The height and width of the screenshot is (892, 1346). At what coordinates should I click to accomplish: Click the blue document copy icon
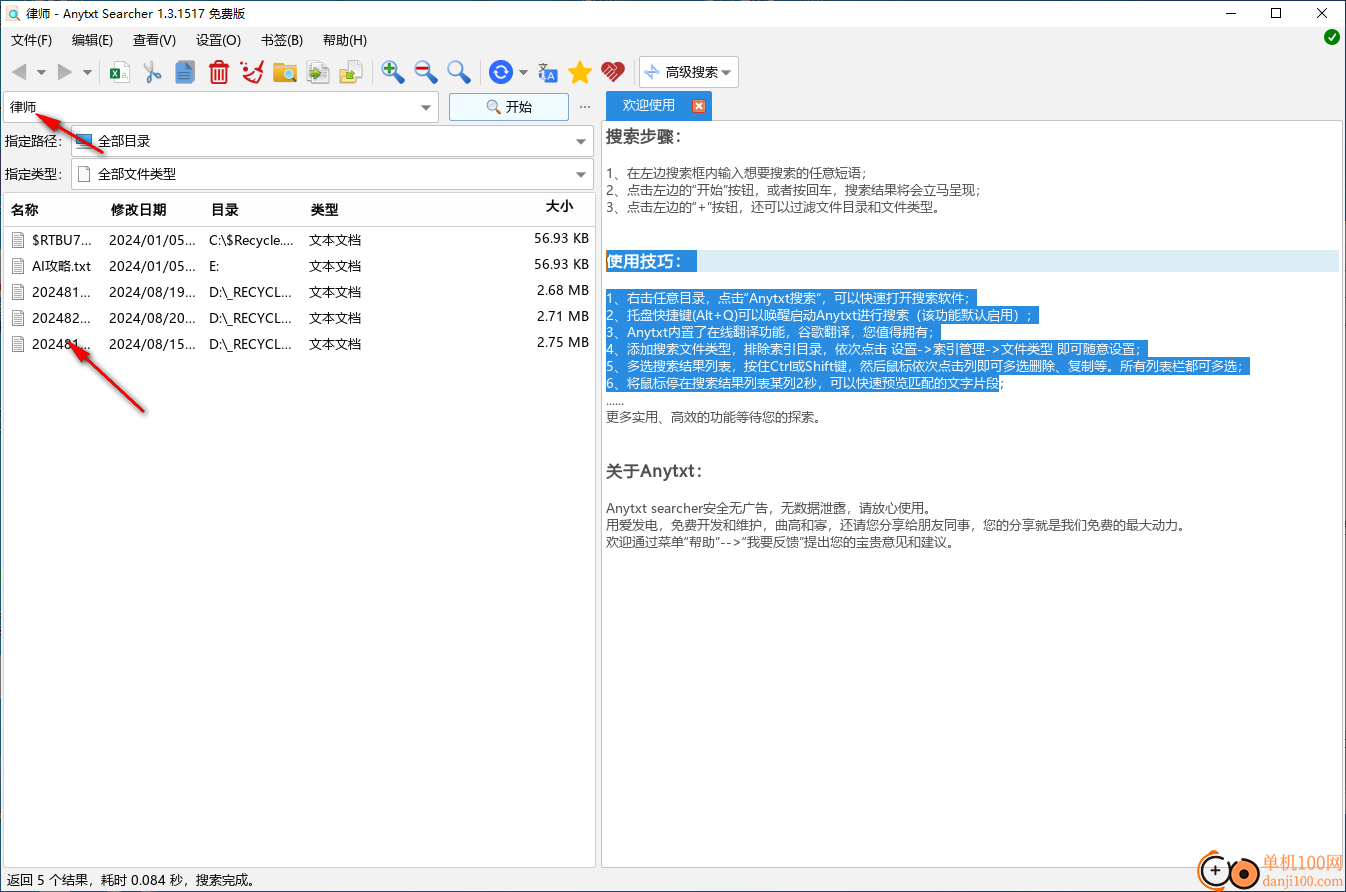coord(185,72)
